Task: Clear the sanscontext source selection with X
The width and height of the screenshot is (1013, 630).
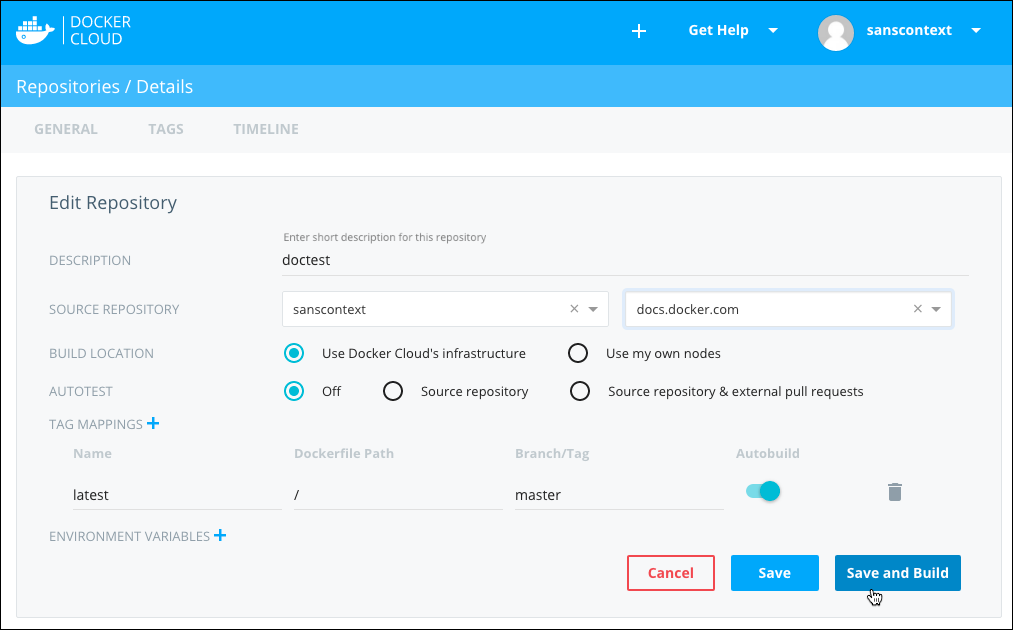Action: (x=574, y=309)
